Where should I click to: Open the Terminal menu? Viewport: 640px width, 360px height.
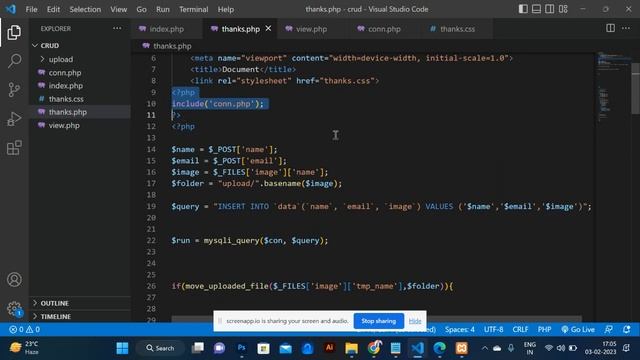193,9
